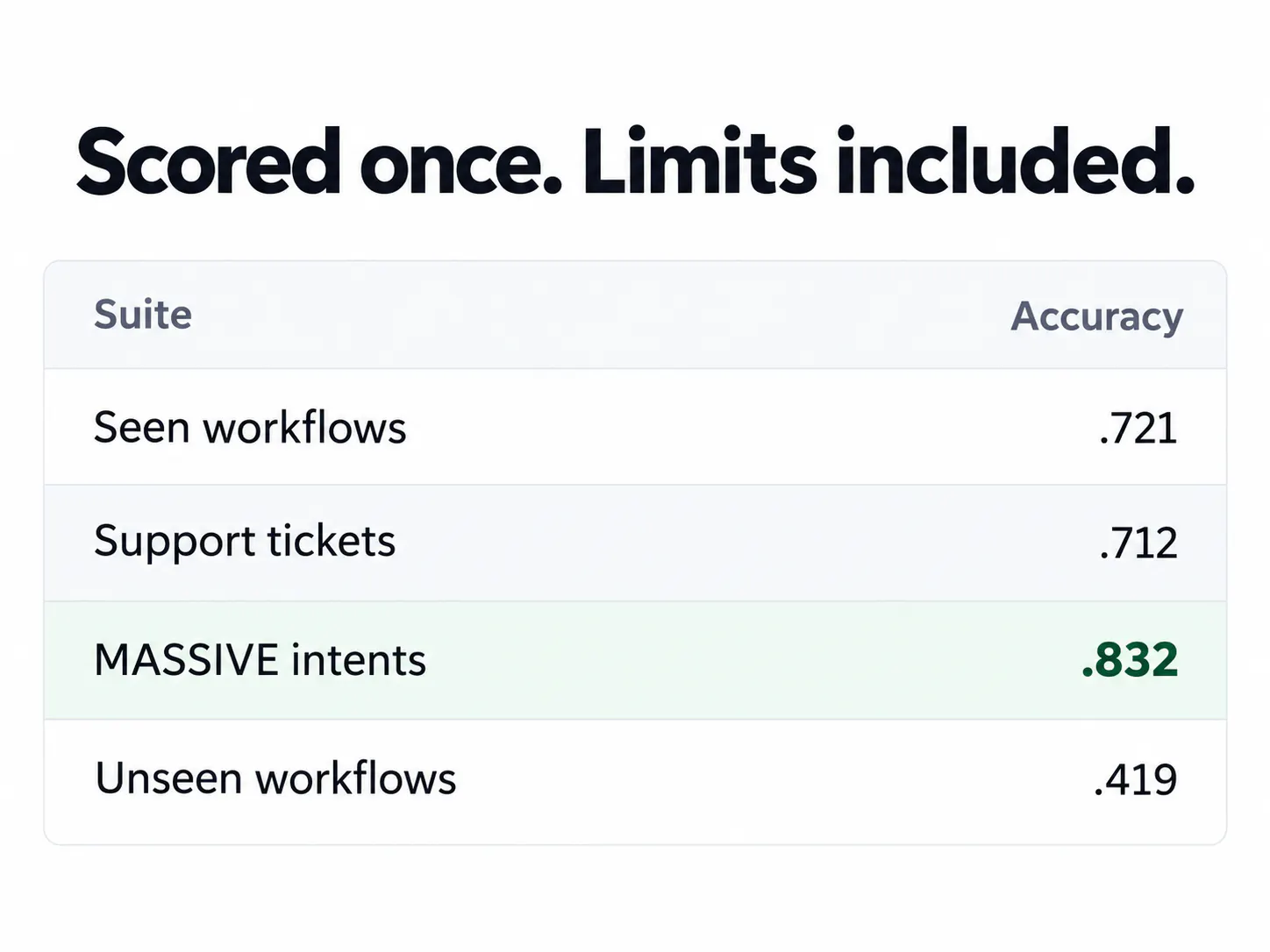Click the word "Seen" in the first row

pyautogui.click(x=141, y=428)
